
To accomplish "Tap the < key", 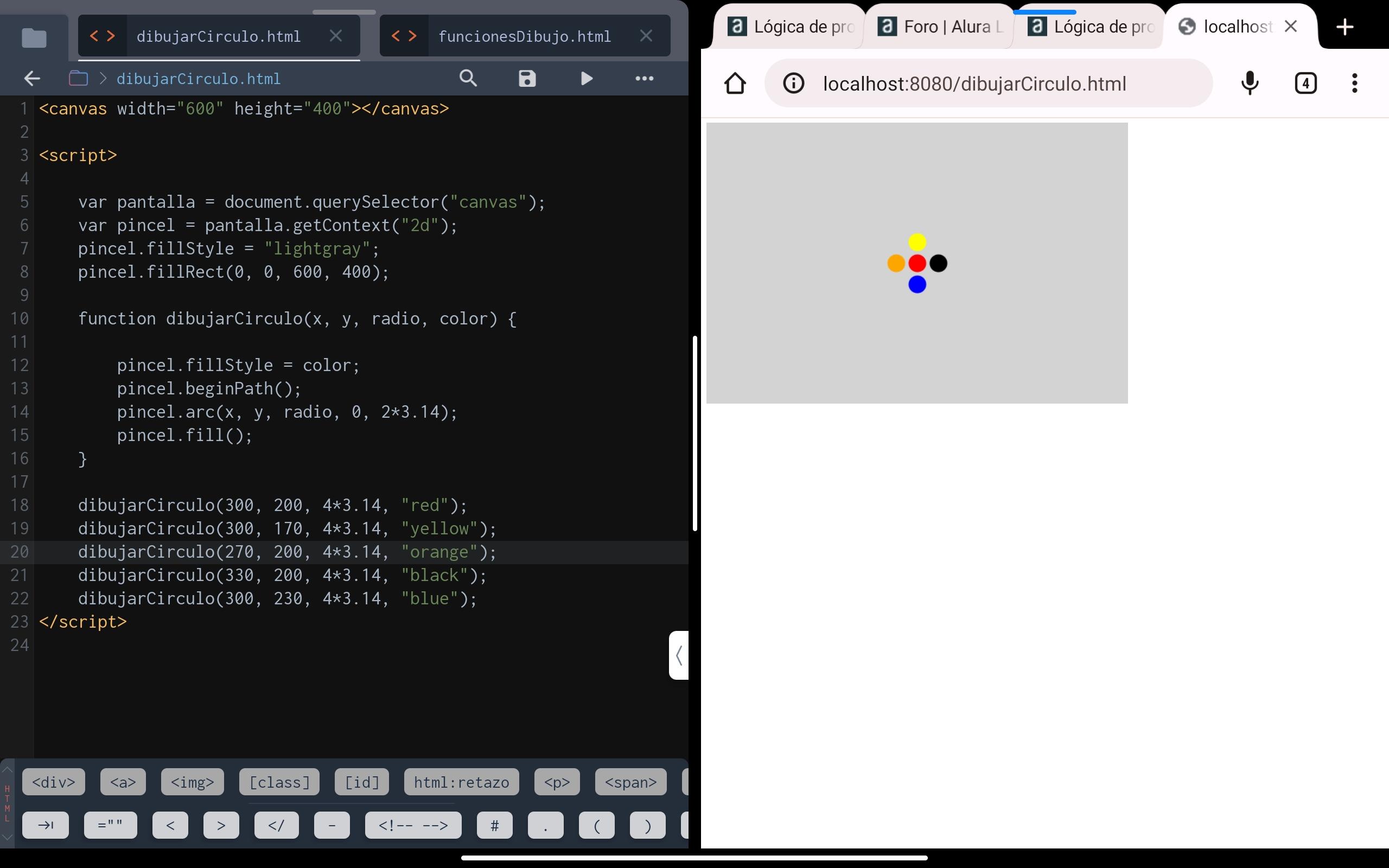I will point(170,825).
